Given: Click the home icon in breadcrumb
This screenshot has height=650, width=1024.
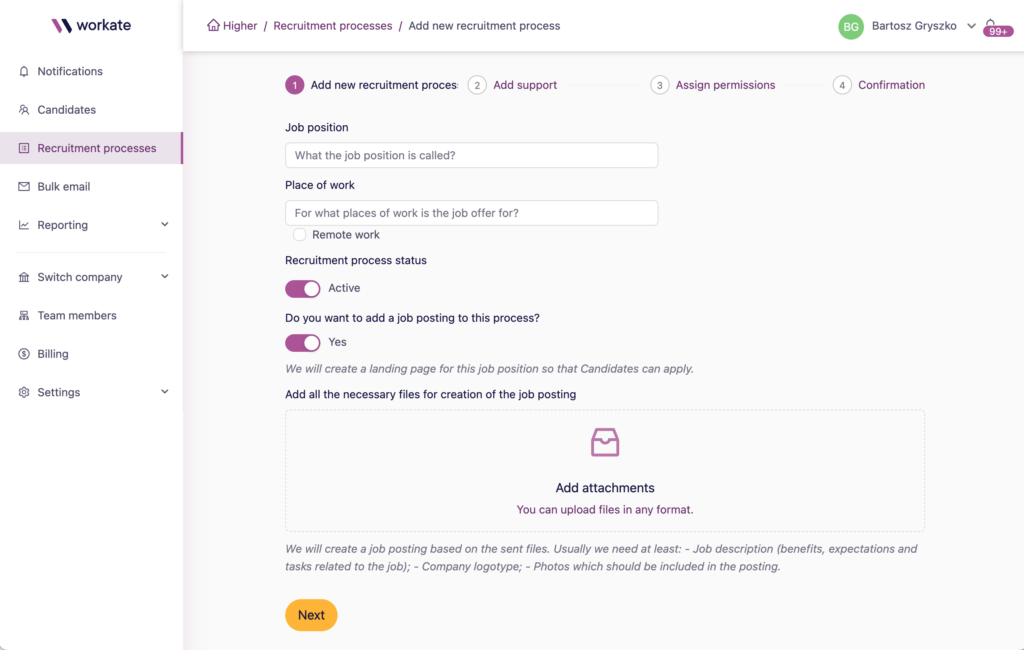Looking at the screenshot, I should pos(213,26).
